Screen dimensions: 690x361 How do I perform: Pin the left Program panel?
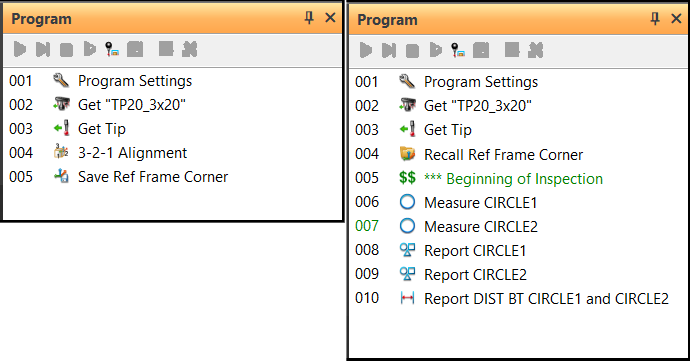click(x=309, y=18)
